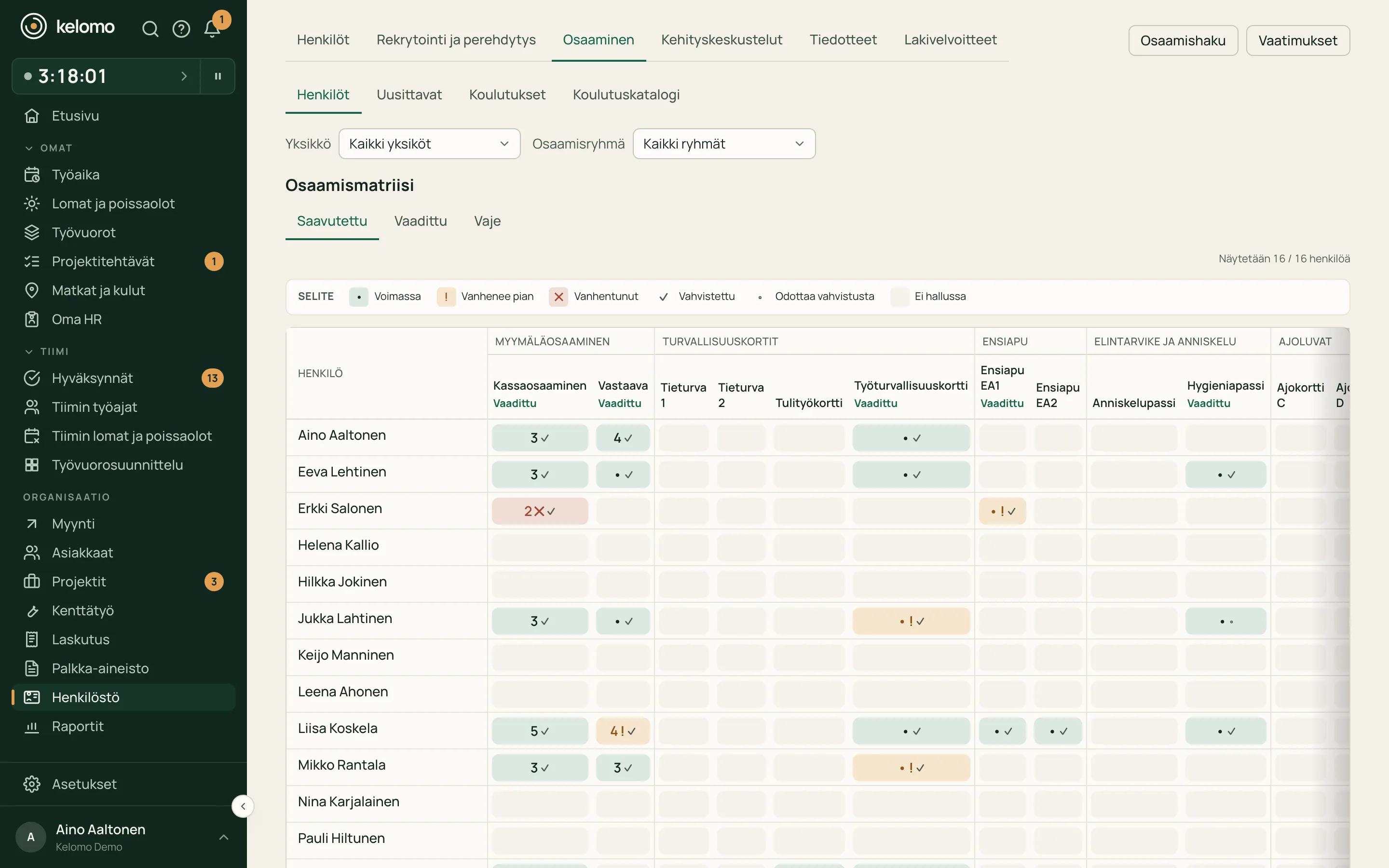The height and width of the screenshot is (868, 1389).
Task: Open Hyväksynnät check circle icon
Action: click(32, 379)
